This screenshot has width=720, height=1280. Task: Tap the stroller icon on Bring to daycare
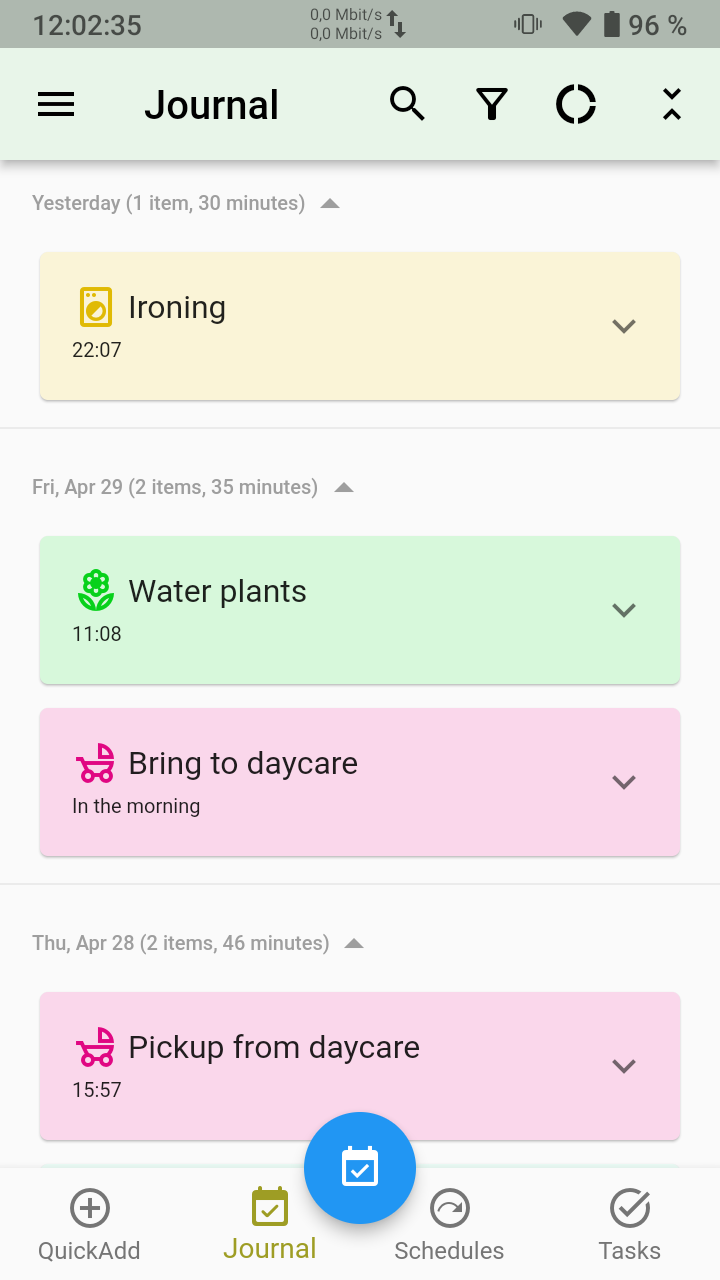(x=96, y=763)
